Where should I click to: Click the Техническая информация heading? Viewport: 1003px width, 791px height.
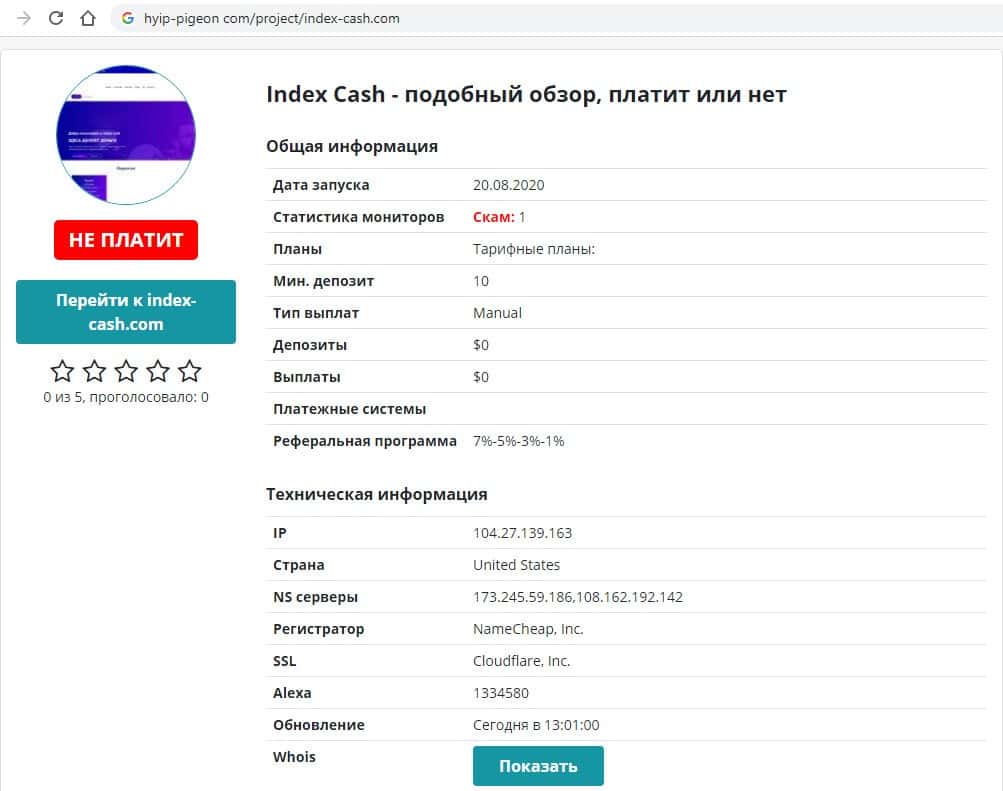[x=377, y=494]
